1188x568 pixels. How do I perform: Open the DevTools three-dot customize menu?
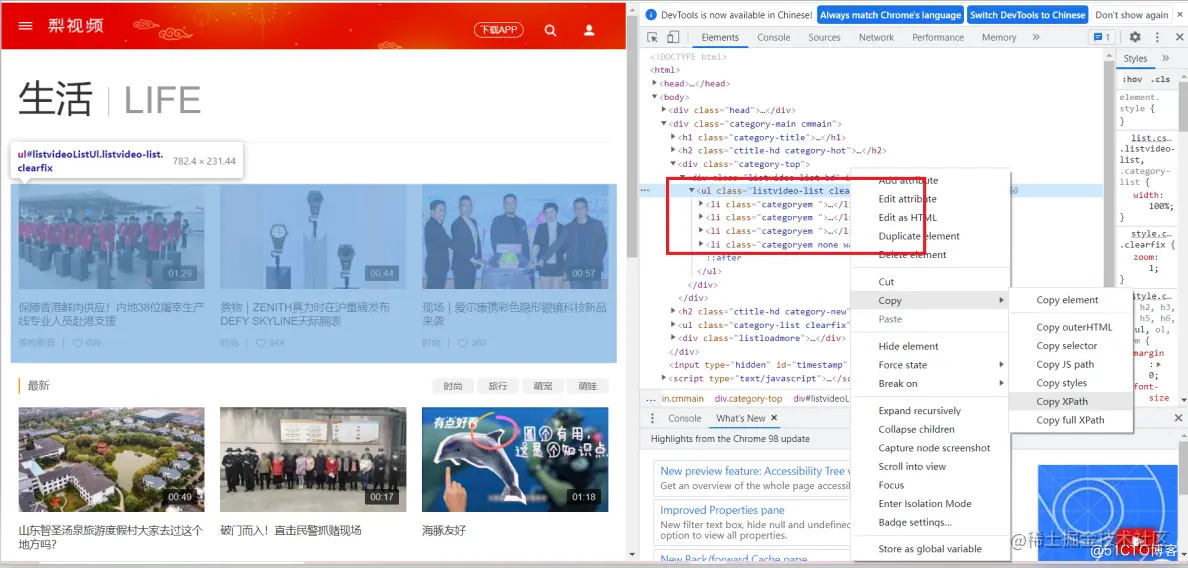click(1157, 37)
